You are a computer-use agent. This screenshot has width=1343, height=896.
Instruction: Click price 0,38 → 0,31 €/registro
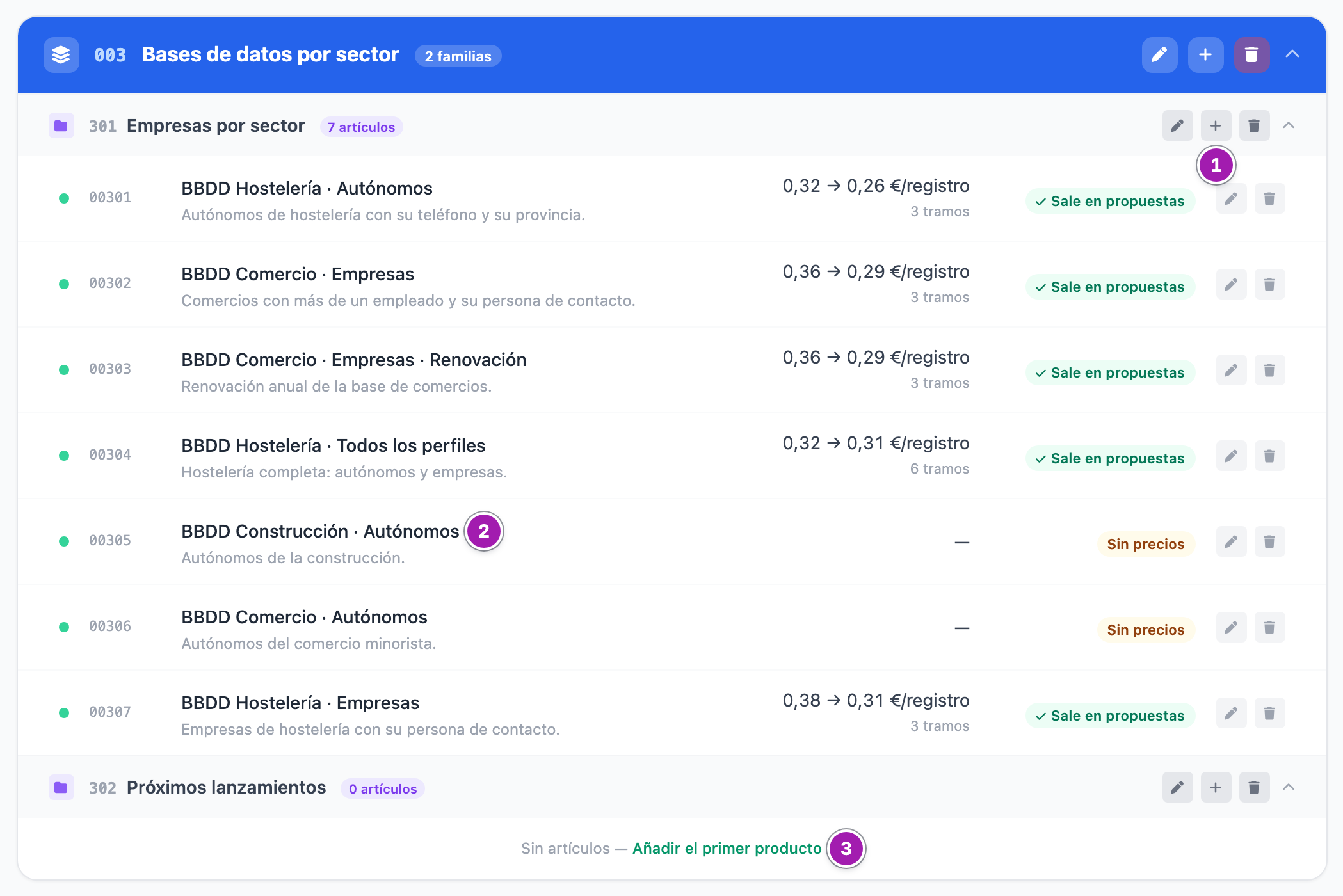876,701
